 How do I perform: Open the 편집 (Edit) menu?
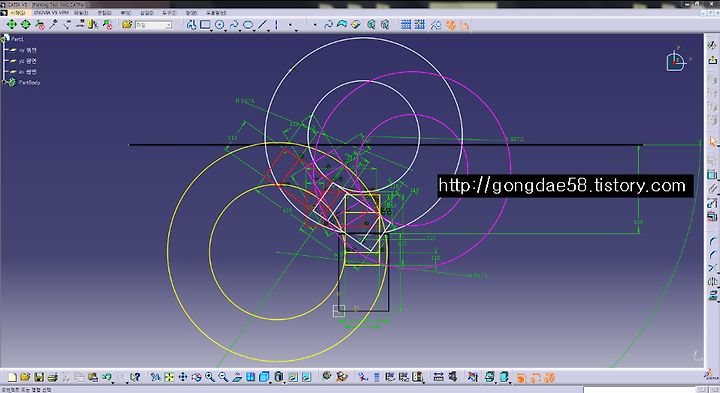click(104, 13)
